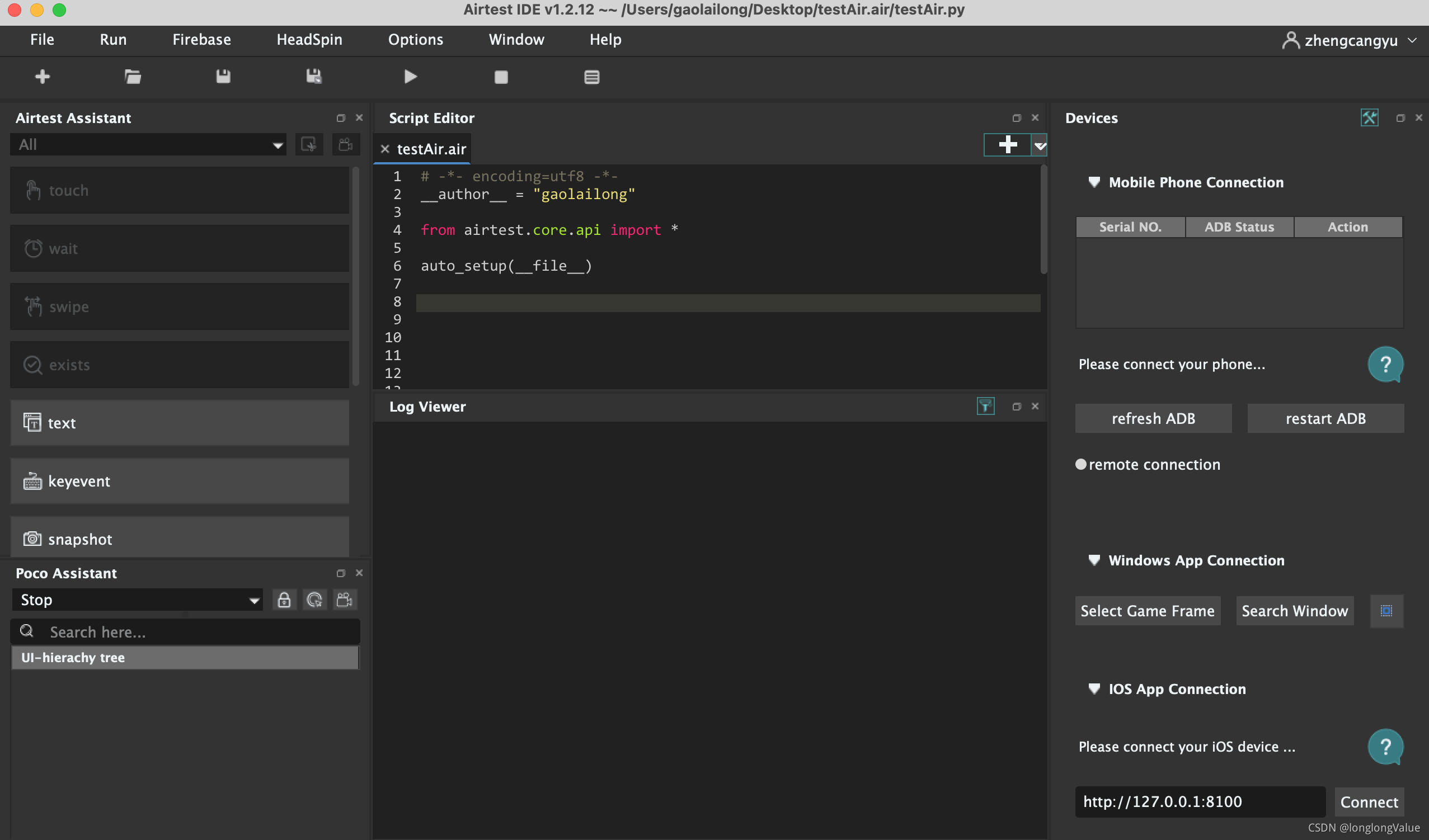
Task: Open the zhengcangyu account dropdown
Action: (1350, 41)
